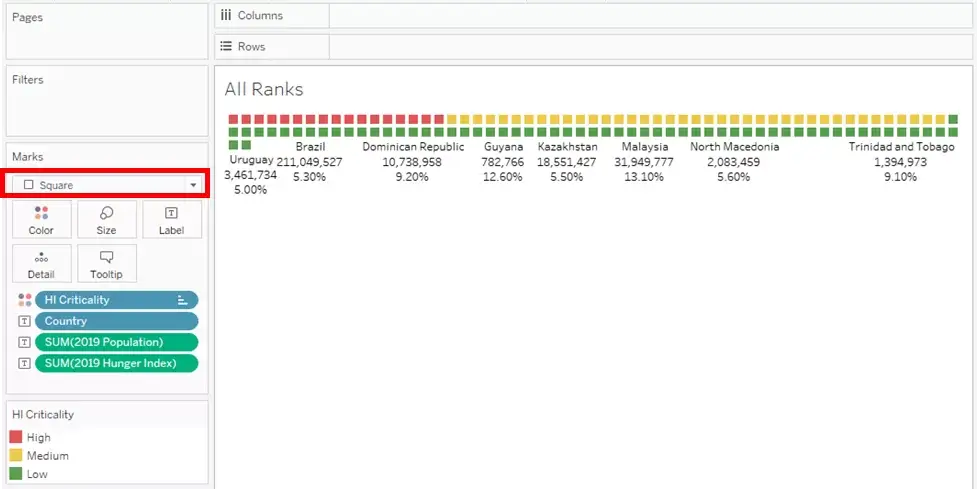Click the Guyana label
This screenshot has height=489, width=977.
pos(503,147)
